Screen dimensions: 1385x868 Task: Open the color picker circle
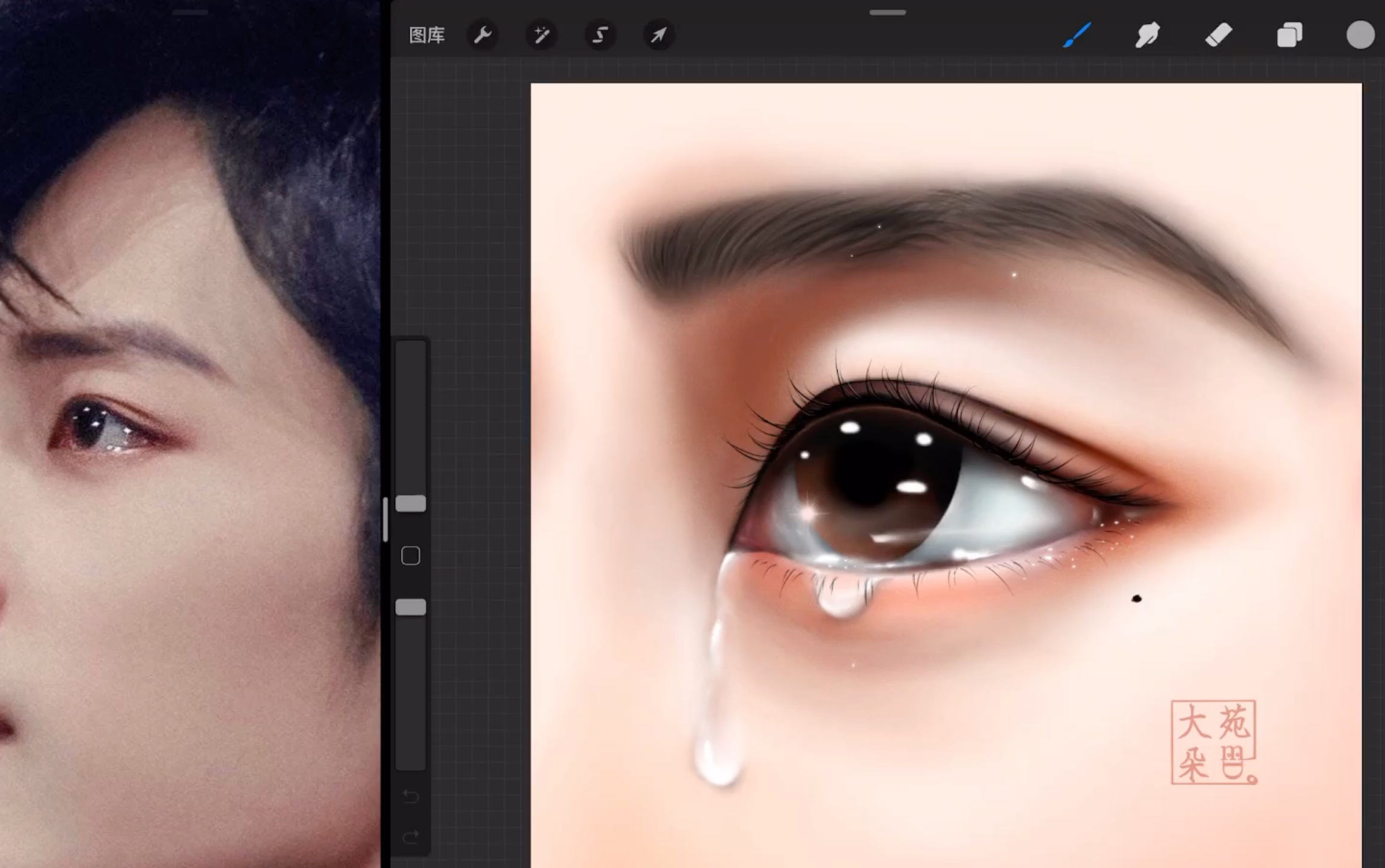click(1360, 35)
